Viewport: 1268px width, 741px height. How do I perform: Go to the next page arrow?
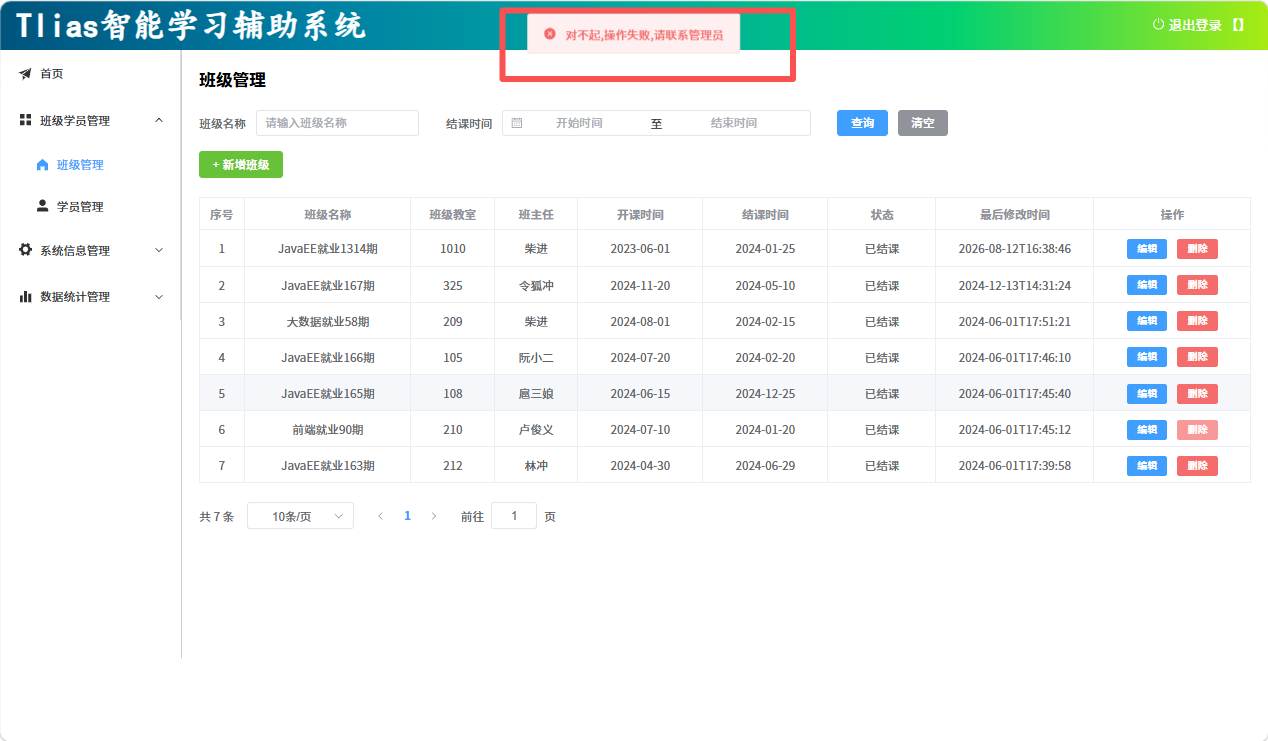coord(434,516)
